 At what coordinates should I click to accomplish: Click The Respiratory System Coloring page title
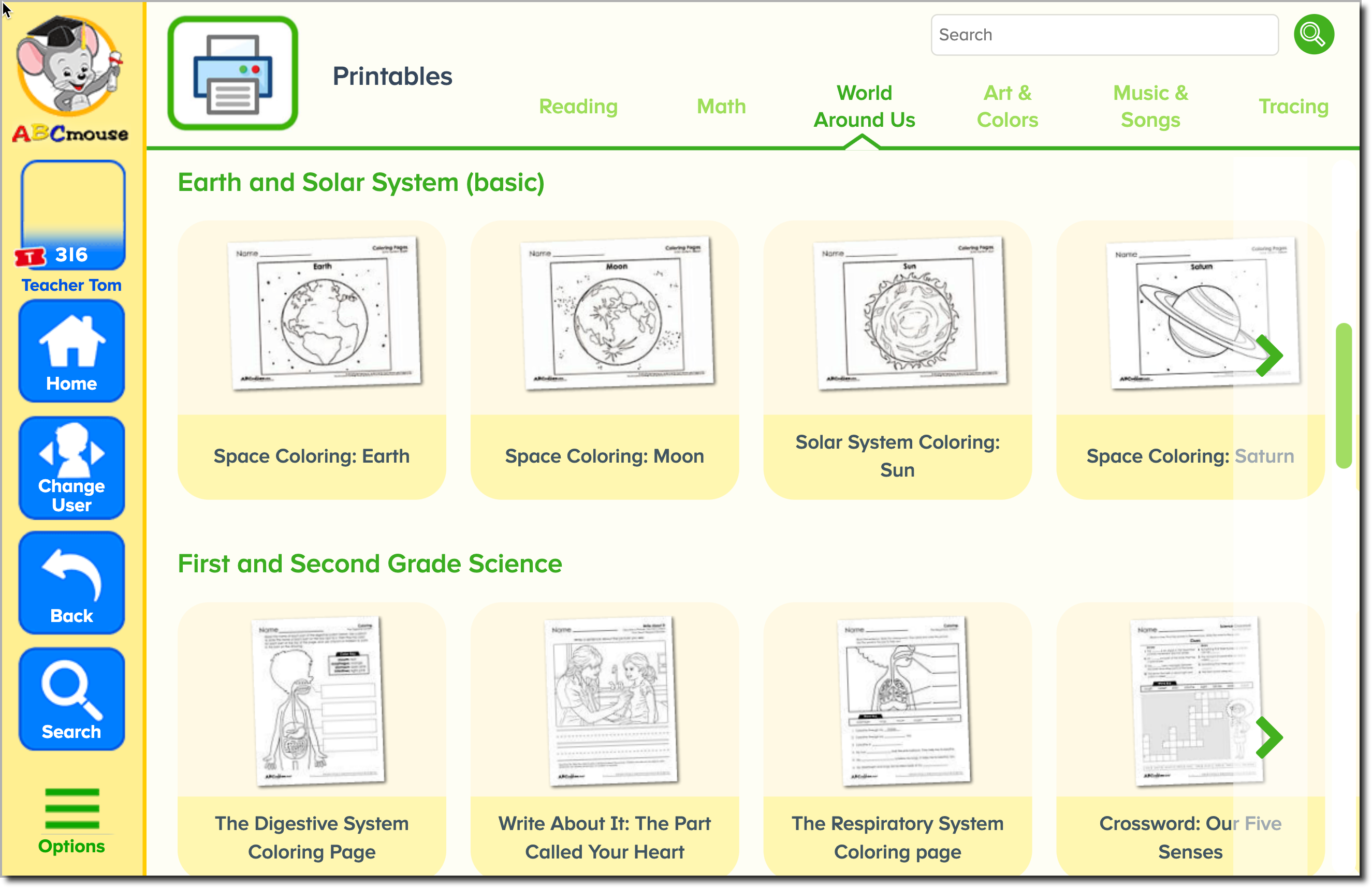[897, 837]
